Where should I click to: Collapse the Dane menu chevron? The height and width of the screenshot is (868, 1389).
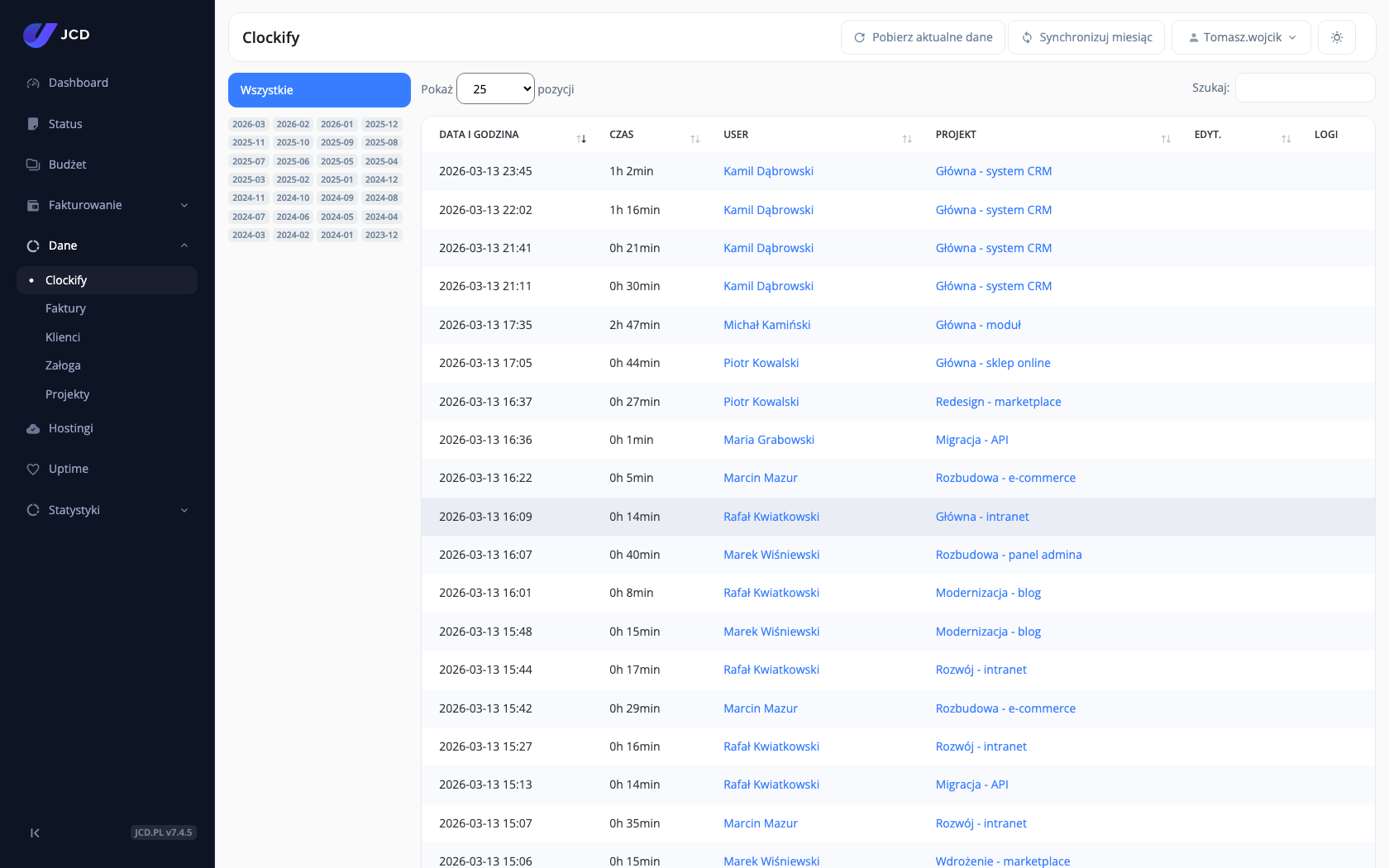pos(184,246)
